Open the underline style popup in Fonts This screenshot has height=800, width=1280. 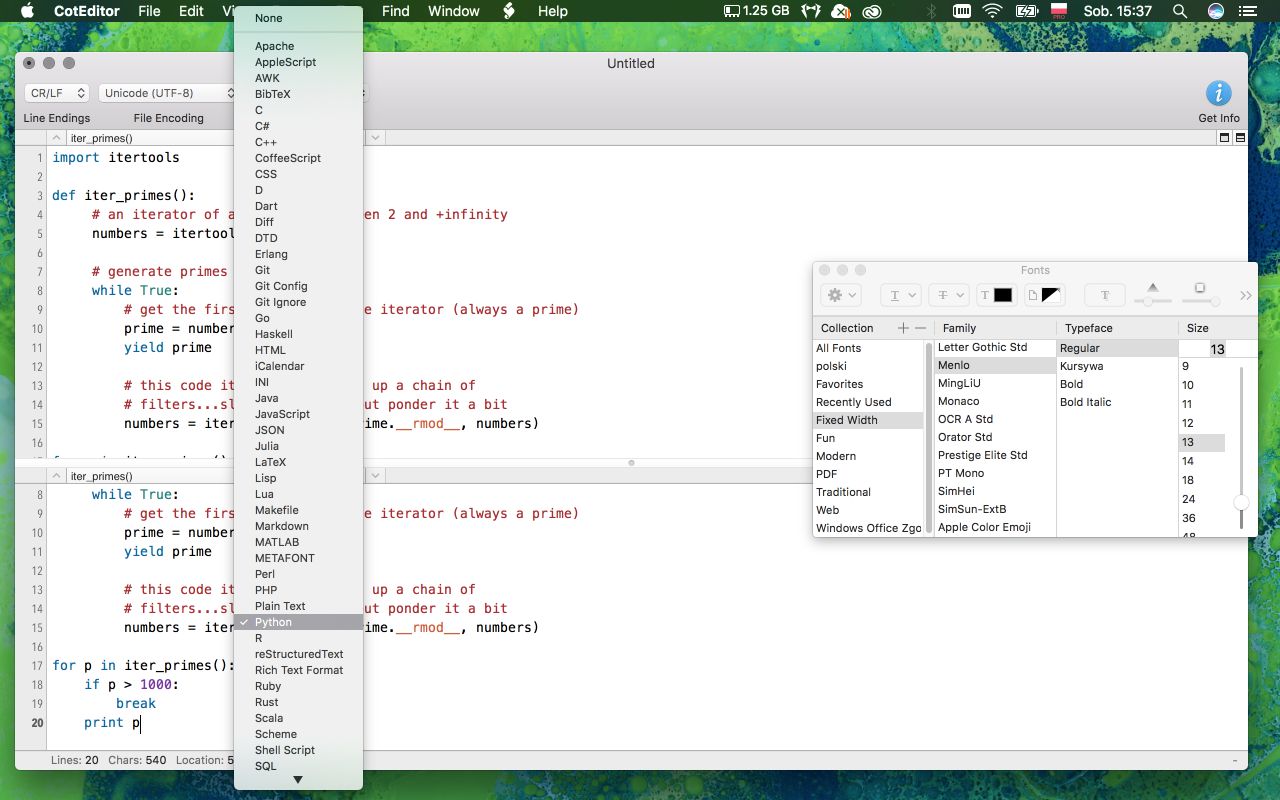[900, 295]
